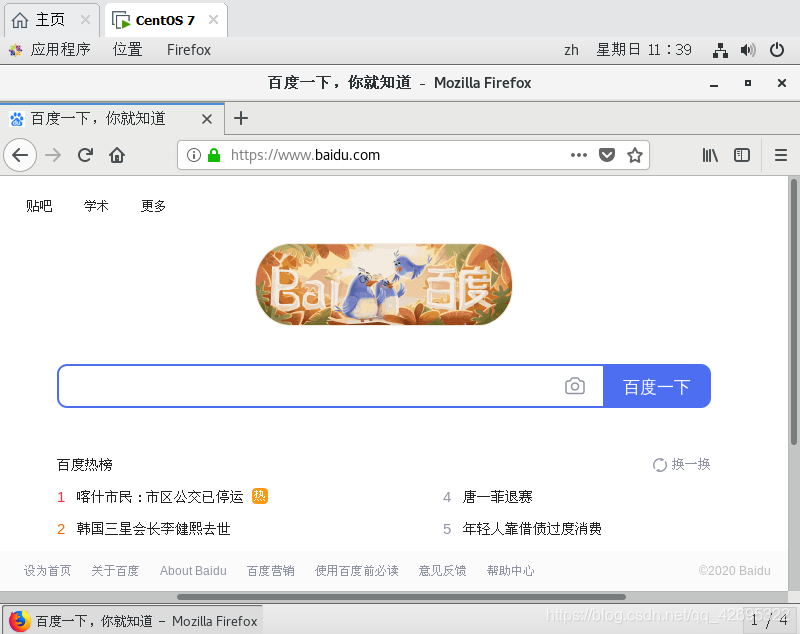Open Firefox hamburger menu

(x=781, y=155)
